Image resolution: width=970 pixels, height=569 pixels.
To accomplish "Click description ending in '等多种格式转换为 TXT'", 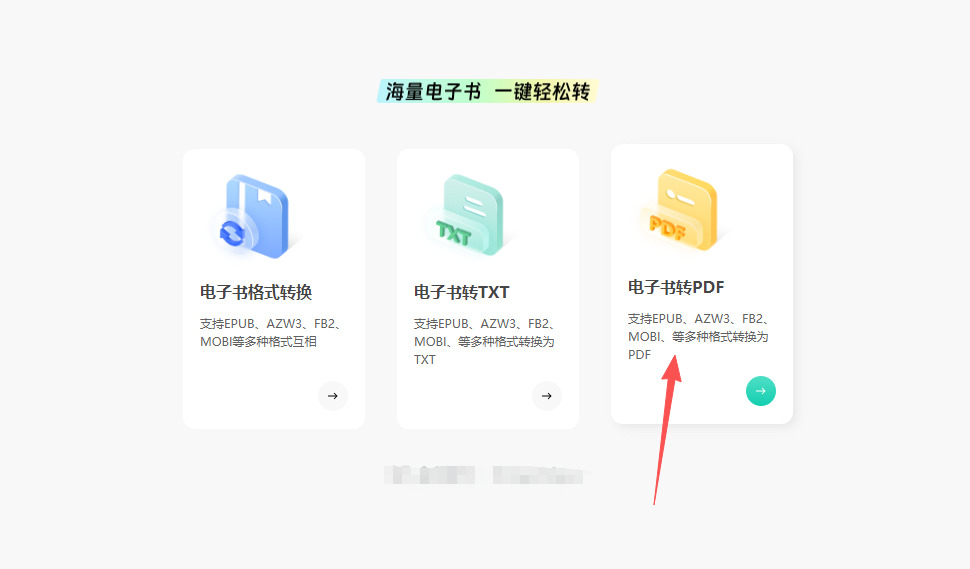I will (485, 341).
